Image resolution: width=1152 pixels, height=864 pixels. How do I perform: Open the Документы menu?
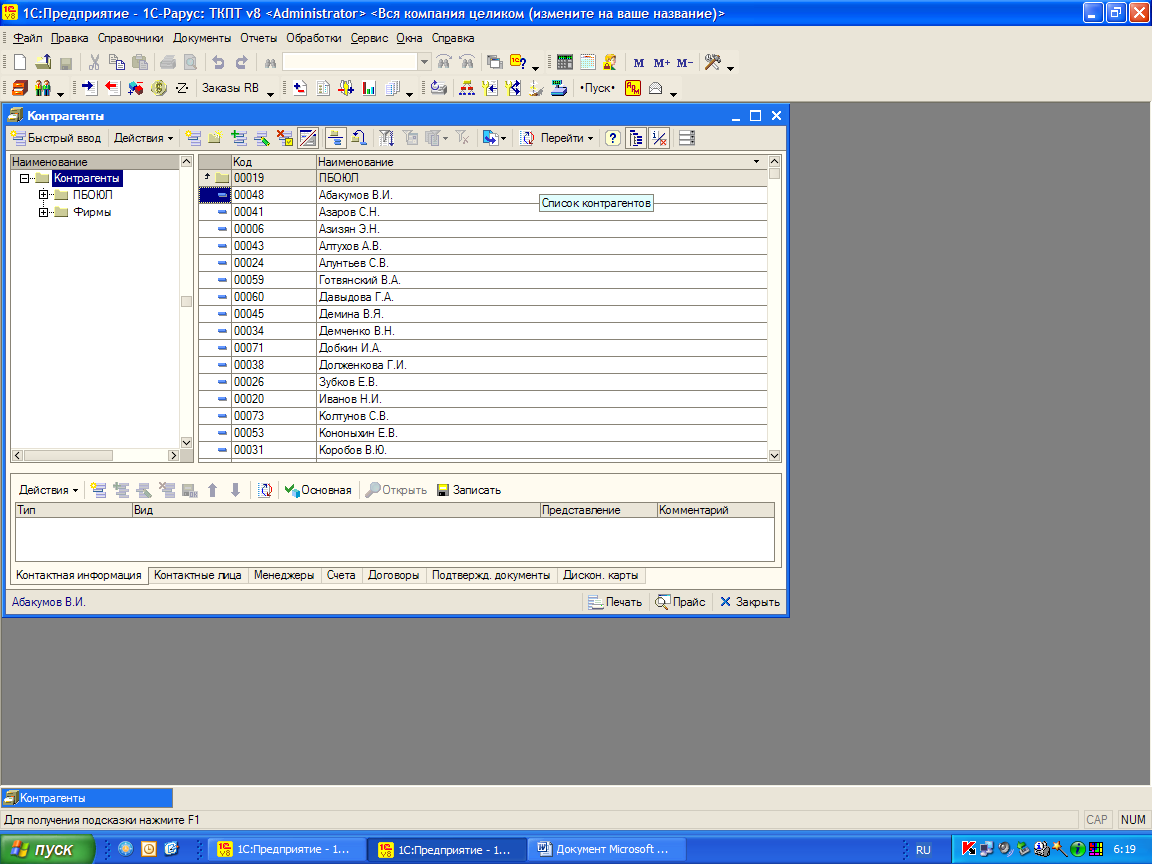click(x=202, y=38)
